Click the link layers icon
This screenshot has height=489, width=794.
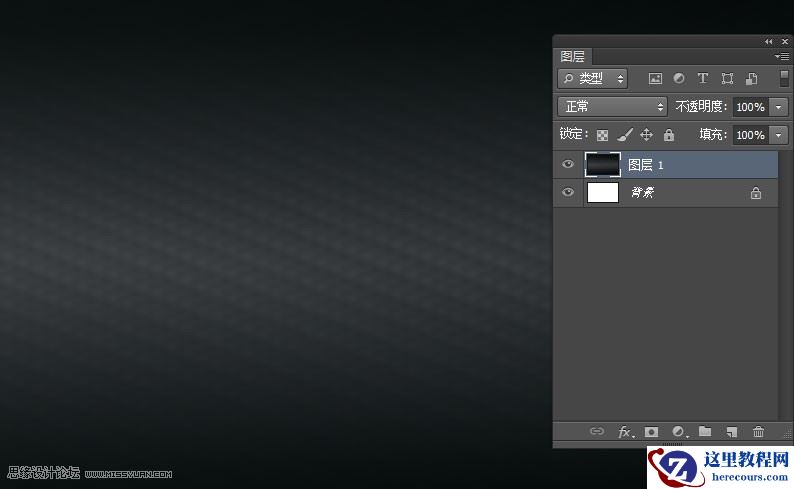click(597, 431)
